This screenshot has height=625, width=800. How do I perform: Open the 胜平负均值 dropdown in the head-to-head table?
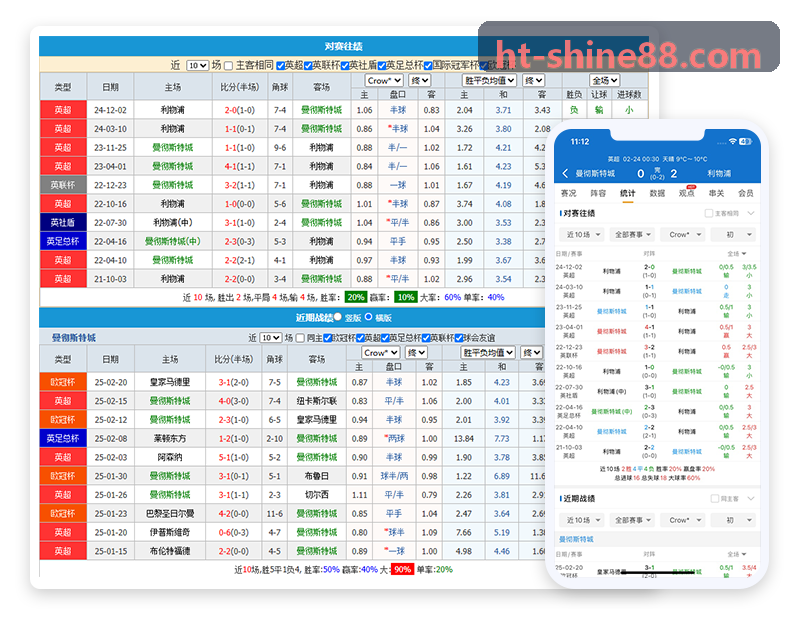pos(489,80)
